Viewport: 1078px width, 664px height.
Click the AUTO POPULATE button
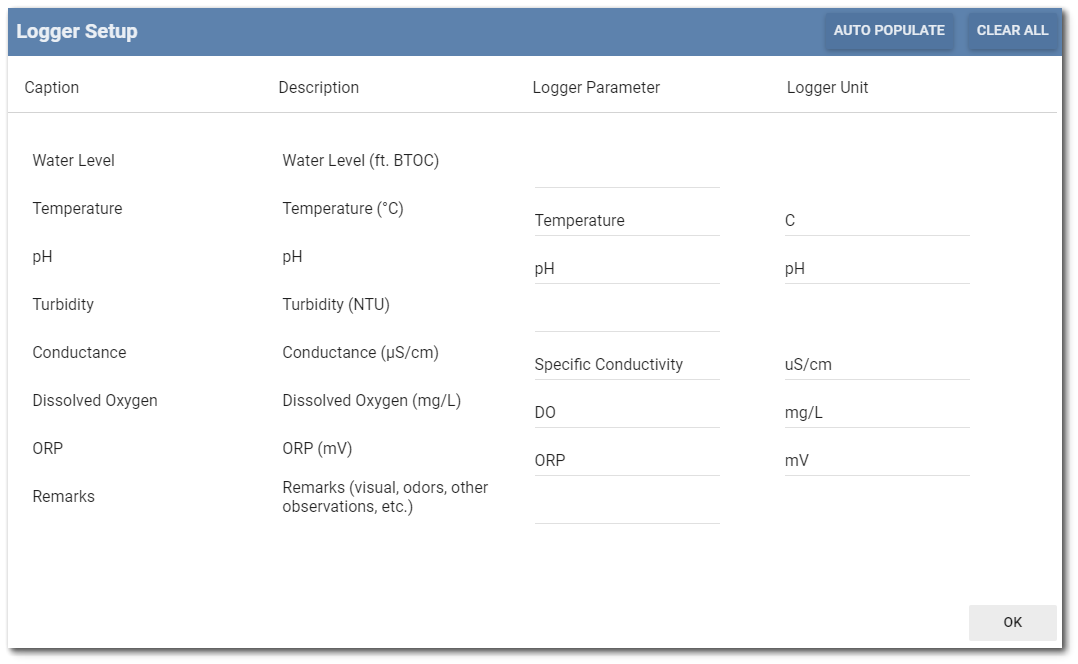click(x=888, y=30)
